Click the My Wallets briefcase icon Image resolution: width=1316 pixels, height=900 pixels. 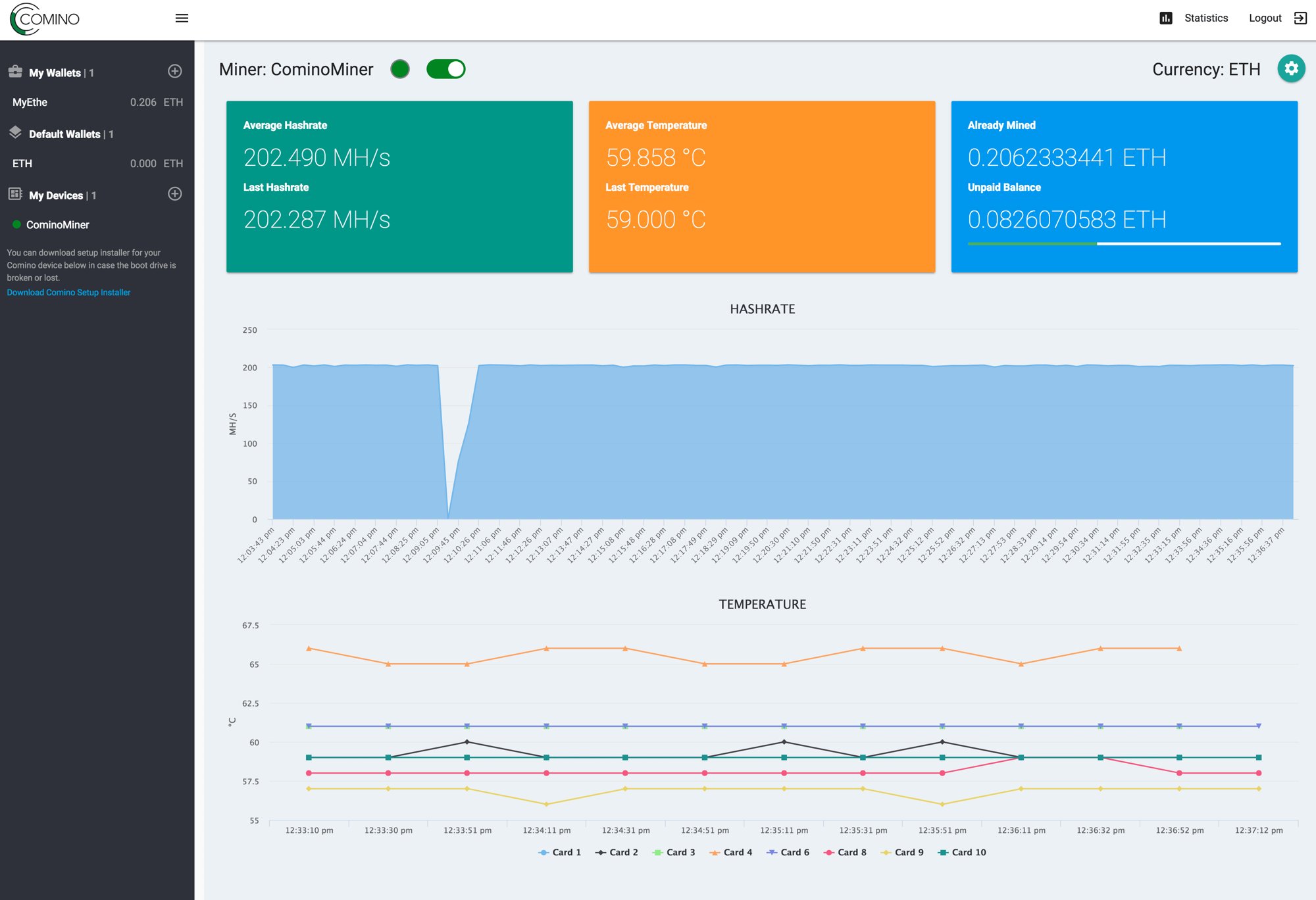16,72
